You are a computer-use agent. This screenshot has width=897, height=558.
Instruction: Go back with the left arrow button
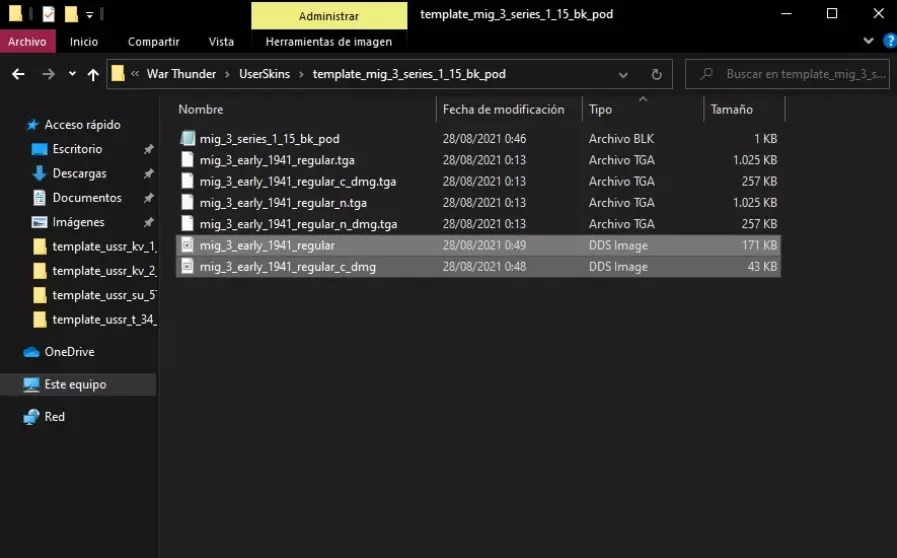(18, 74)
